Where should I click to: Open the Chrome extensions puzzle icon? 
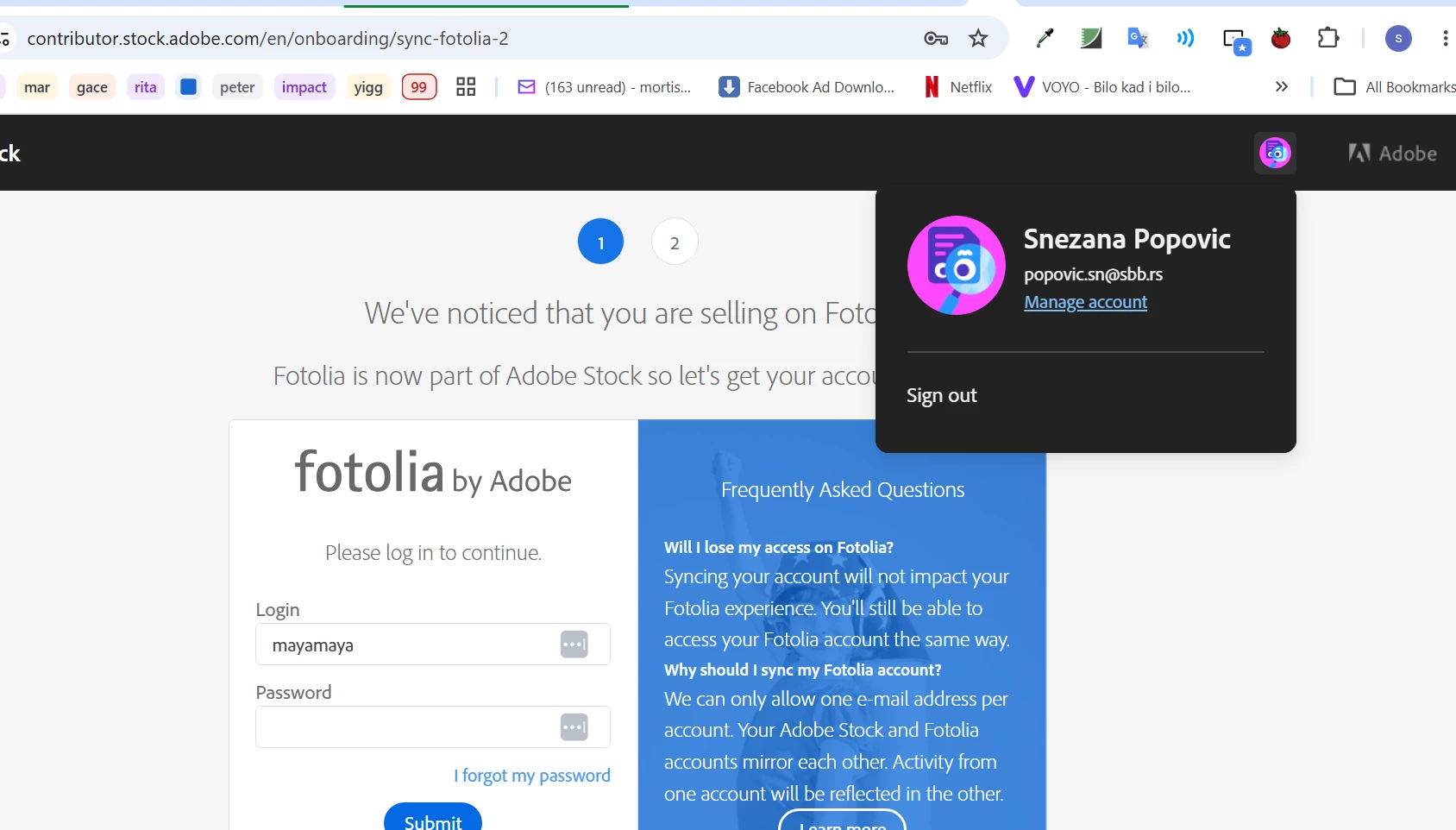coord(1328,38)
